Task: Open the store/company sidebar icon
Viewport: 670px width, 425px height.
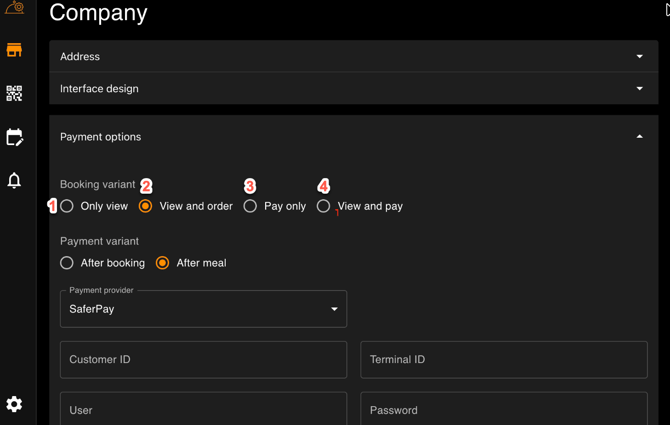Action: 14,50
